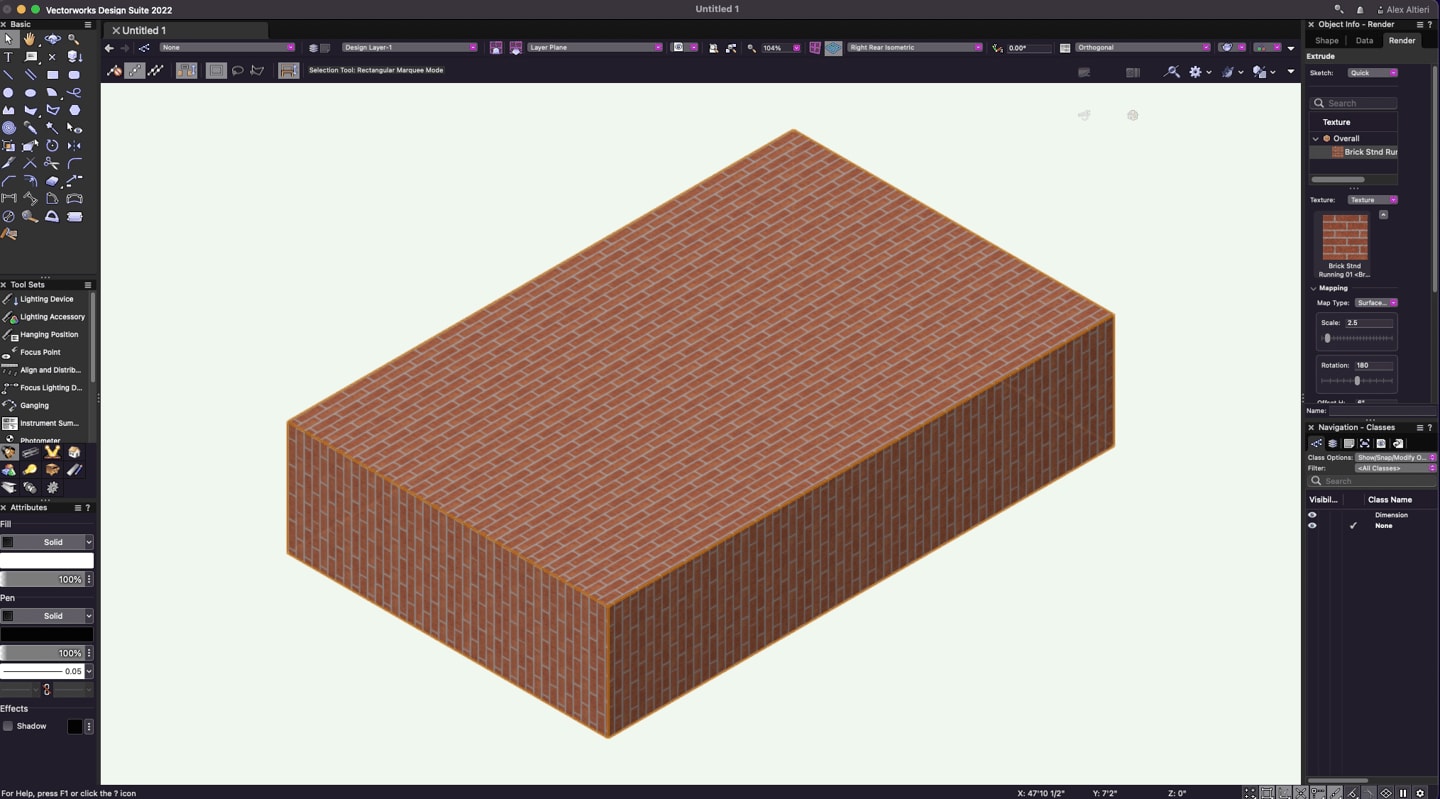Open the Right Rear Isometric view dropdown
Image resolution: width=1440 pixels, height=799 pixels.
click(x=915, y=48)
